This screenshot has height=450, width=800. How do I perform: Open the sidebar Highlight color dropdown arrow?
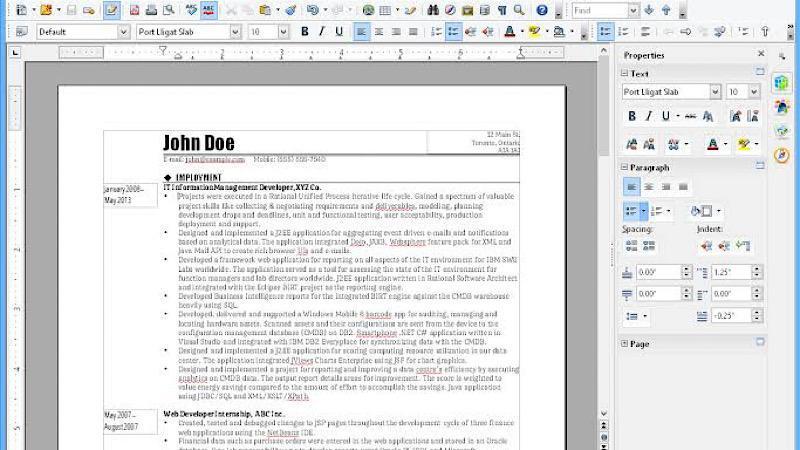(x=756, y=144)
